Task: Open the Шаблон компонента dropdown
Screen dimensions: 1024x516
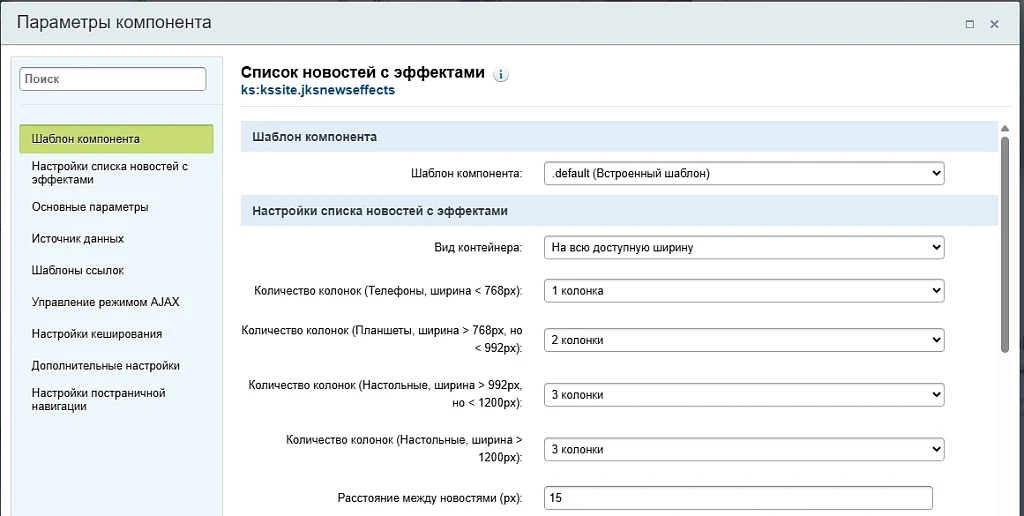Action: pos(744,174)
